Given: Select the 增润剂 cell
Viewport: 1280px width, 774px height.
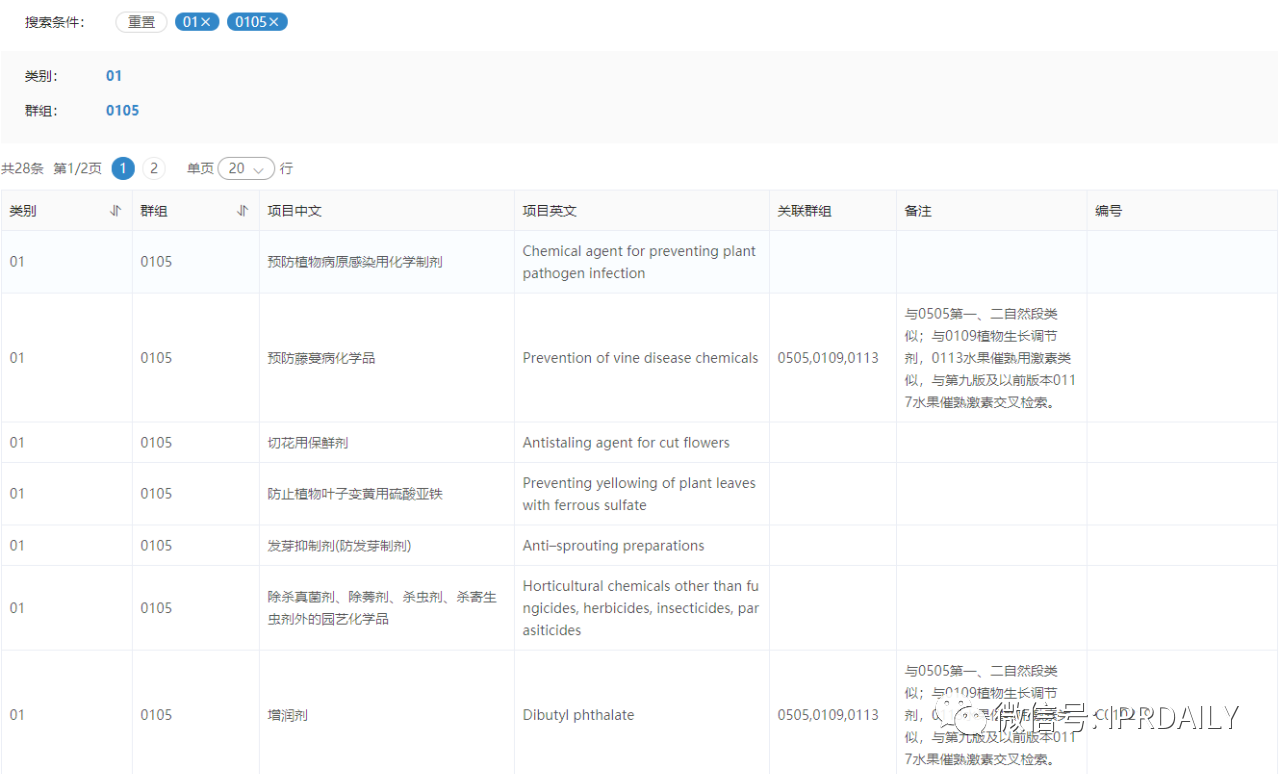Looking at the screenshot, I should (386, 715).
